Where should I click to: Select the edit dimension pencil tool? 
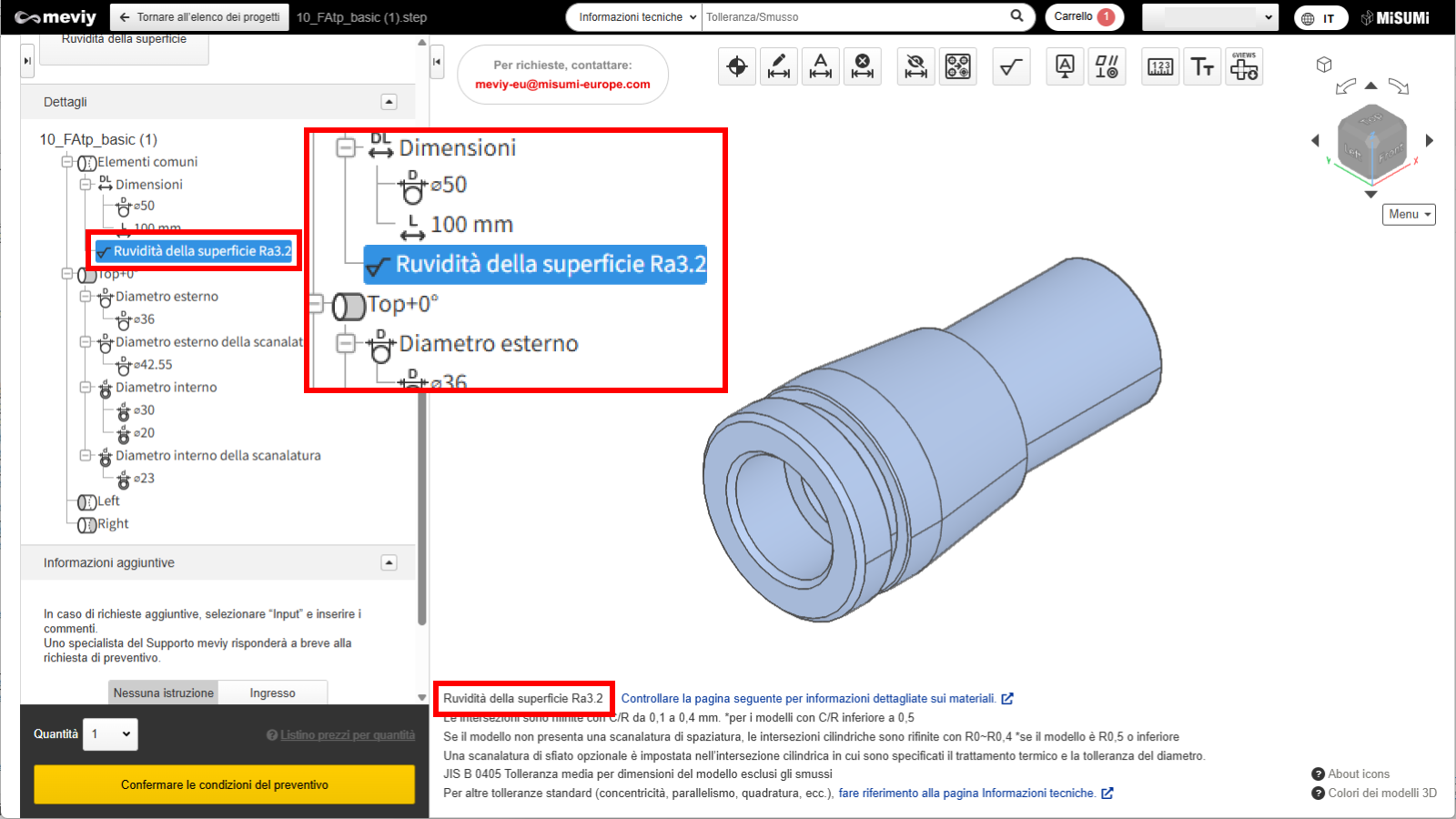[x=779, y=66]
